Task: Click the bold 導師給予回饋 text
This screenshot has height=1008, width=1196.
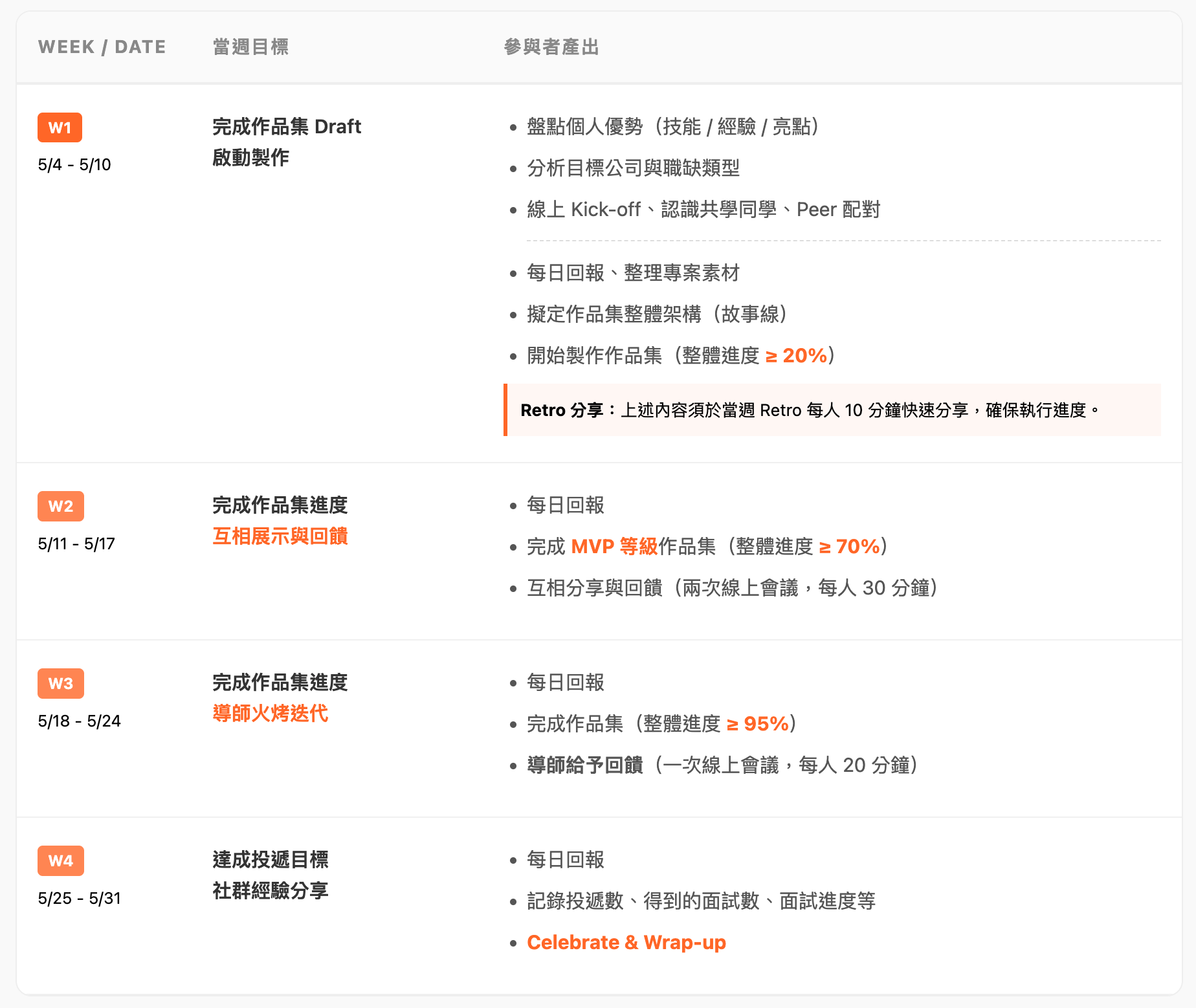Action: tap(584, 765)
